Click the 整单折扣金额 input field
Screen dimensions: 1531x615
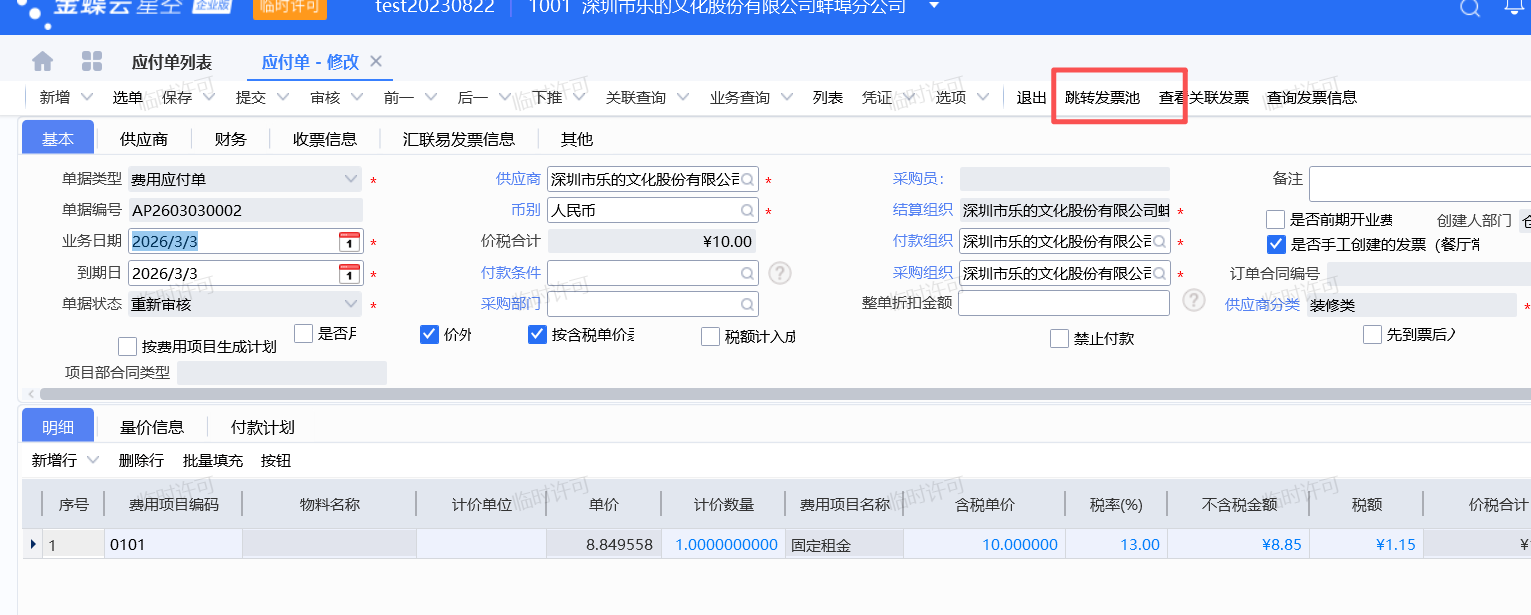[1063, 303]
